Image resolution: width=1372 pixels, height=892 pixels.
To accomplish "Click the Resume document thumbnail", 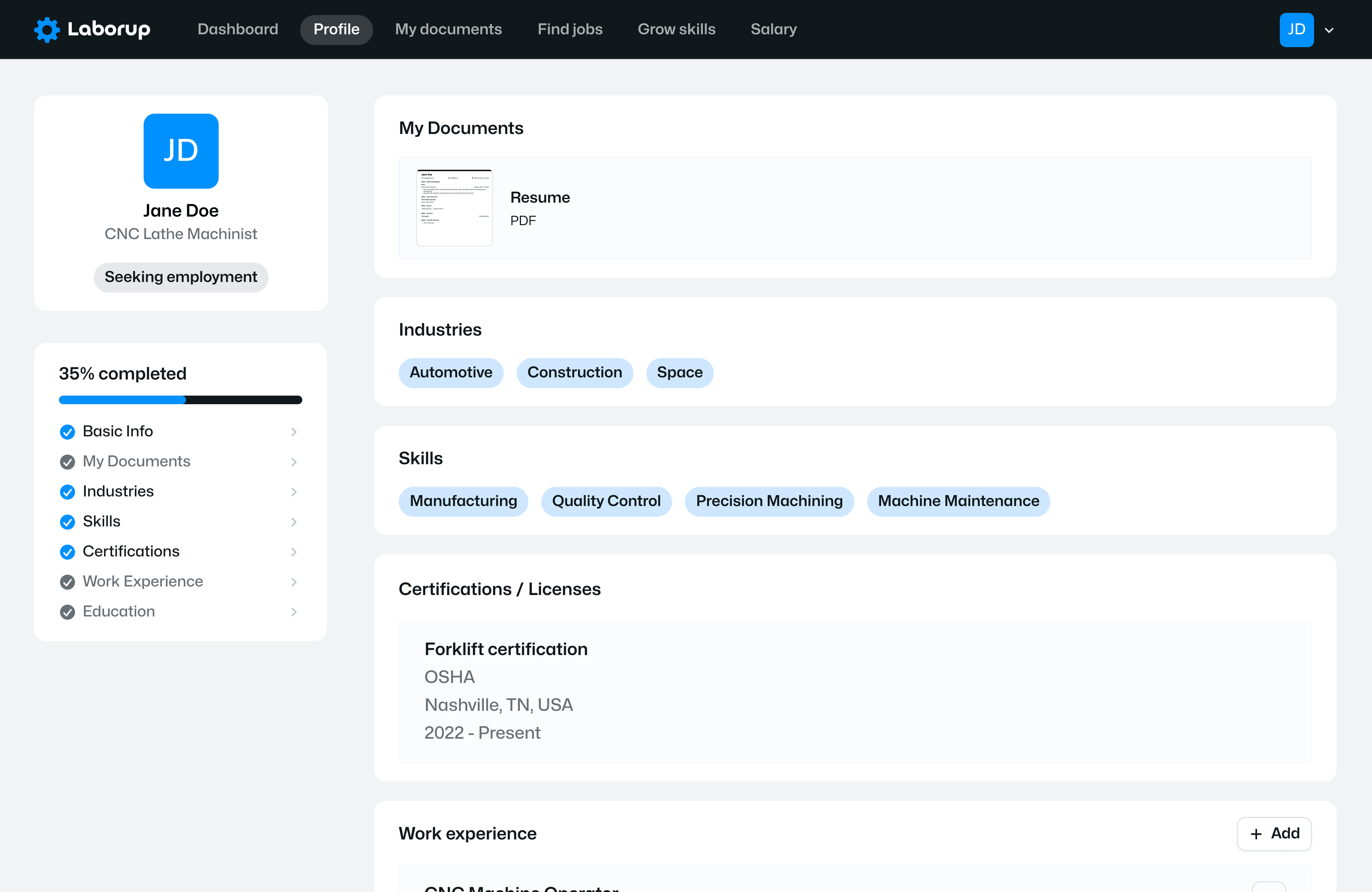I will click(454, 208).
